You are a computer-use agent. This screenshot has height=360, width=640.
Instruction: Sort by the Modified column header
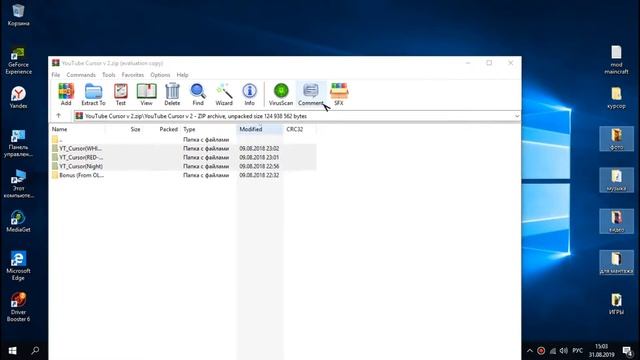tap(259, 129)
